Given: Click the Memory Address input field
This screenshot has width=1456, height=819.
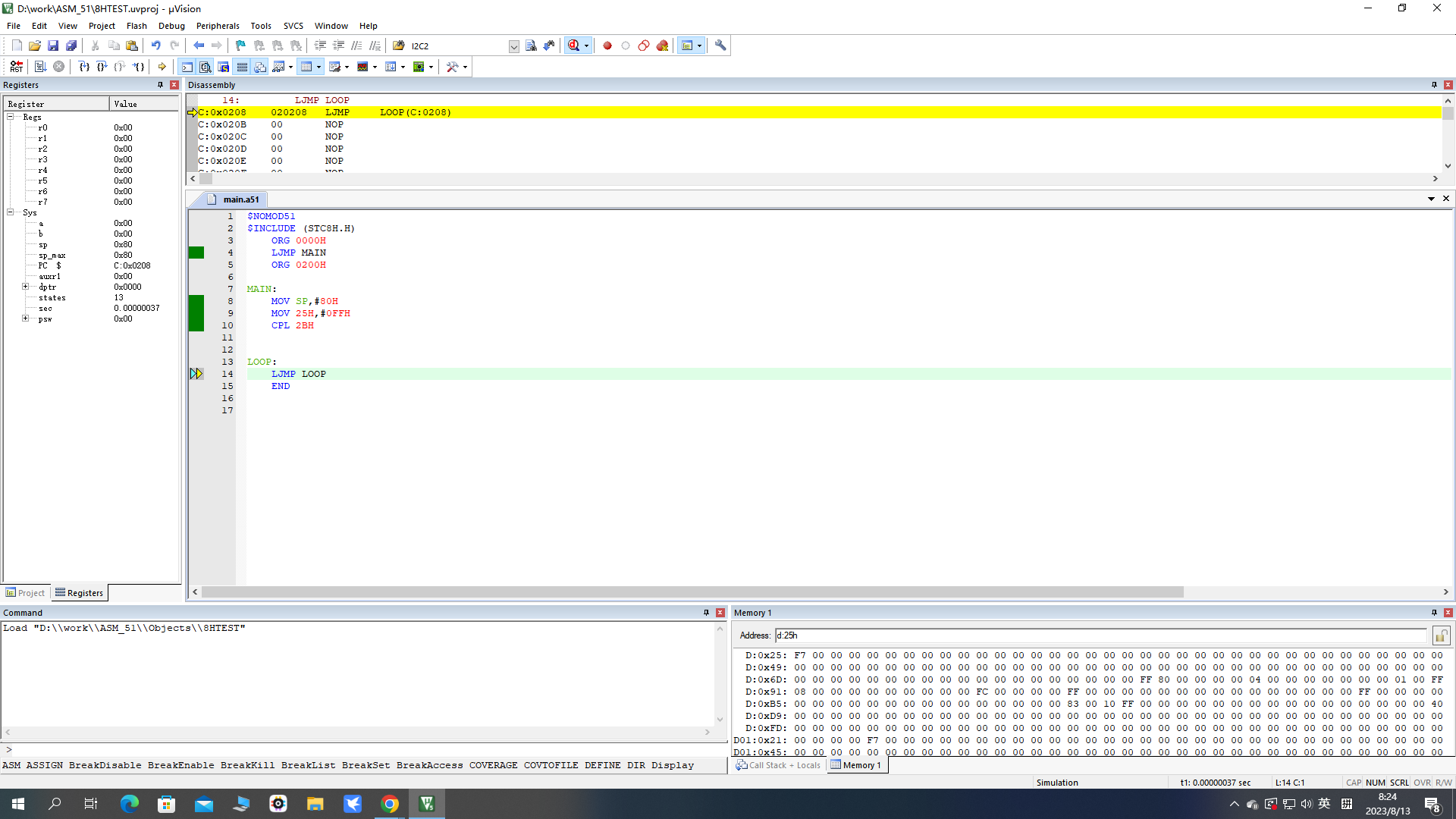Looking at the screenshot, I should tap(1101, 635).
